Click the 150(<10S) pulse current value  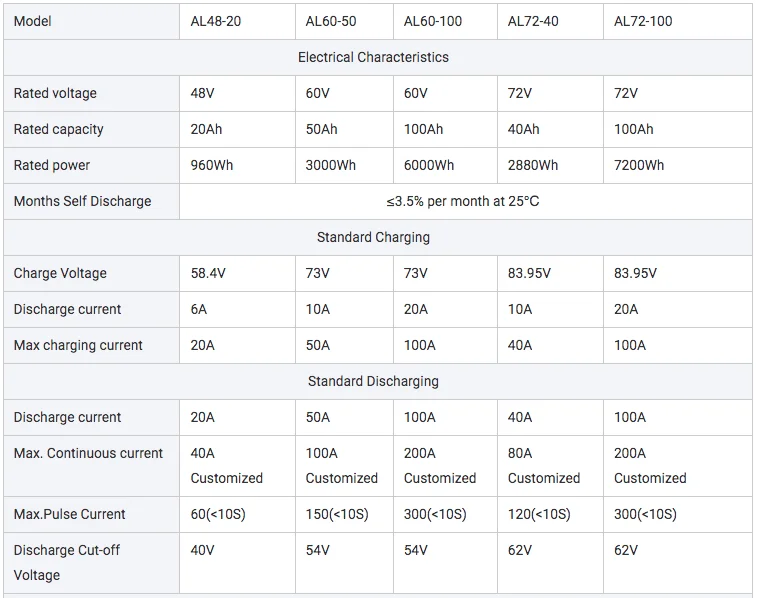point(337,514)
